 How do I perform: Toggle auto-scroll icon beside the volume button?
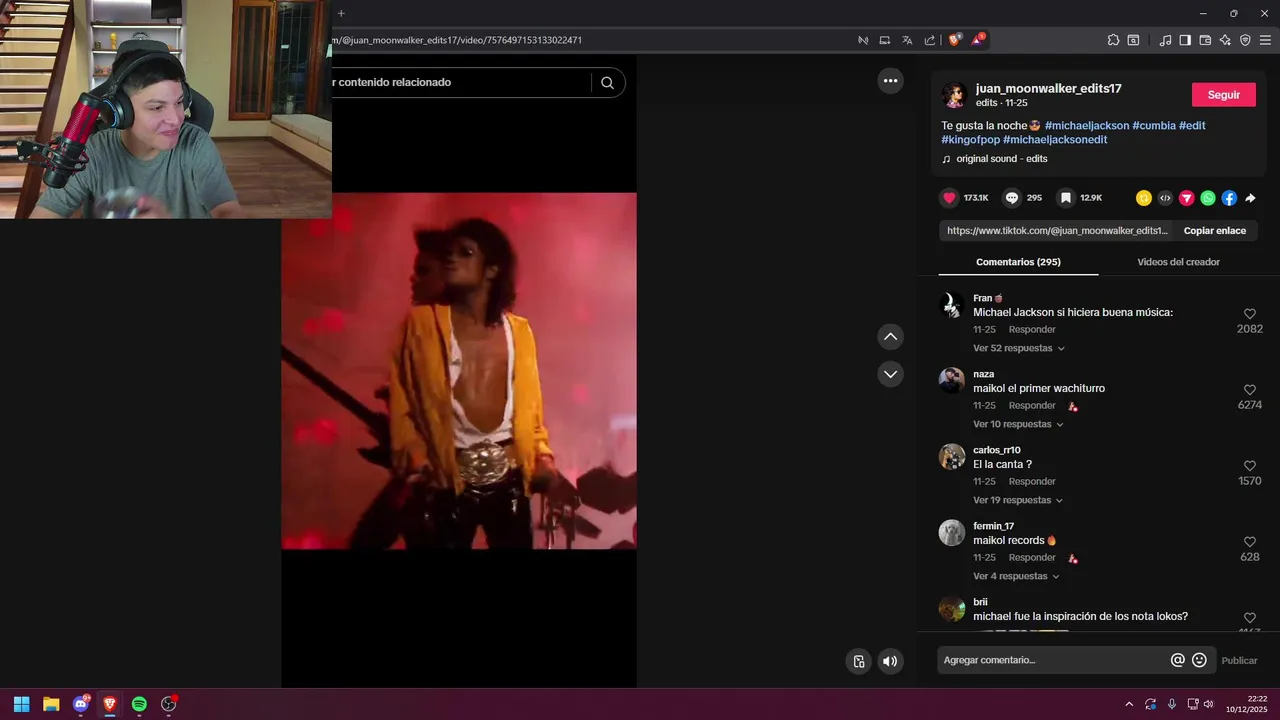tap(858, 661)
